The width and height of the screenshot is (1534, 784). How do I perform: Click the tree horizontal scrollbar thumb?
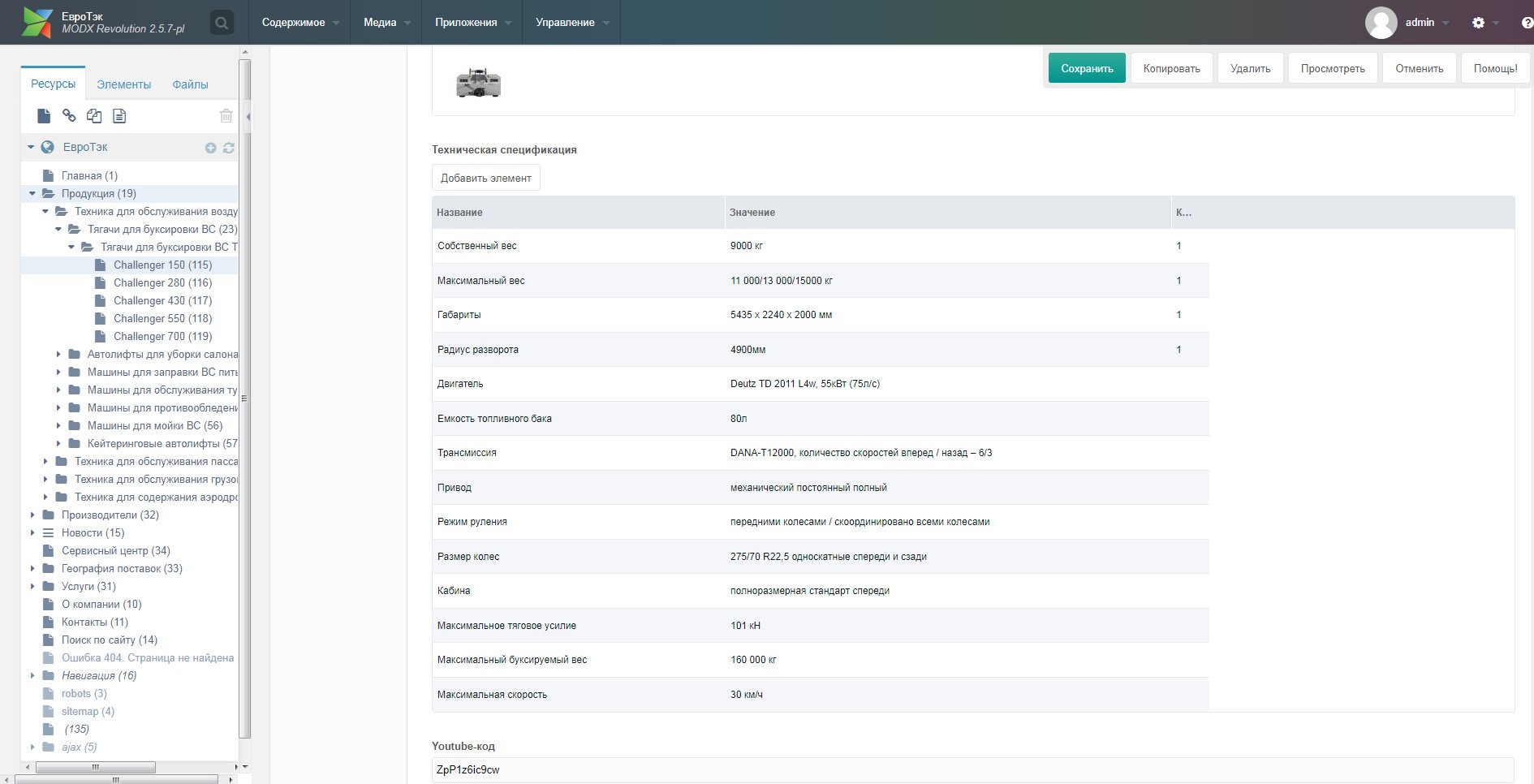tap(96, 767)
